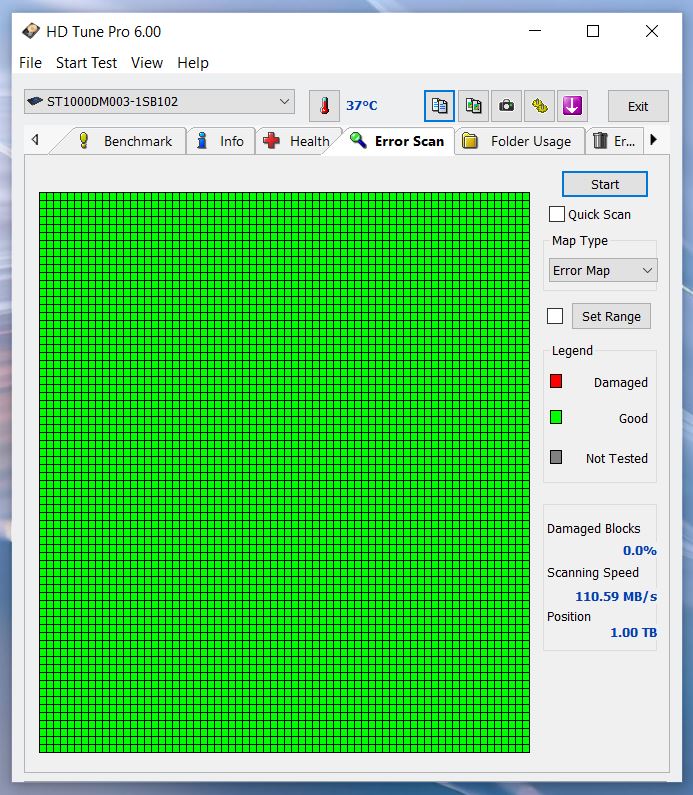Click the Exit button
693x795 pixels.
click(x=637, y=106)
